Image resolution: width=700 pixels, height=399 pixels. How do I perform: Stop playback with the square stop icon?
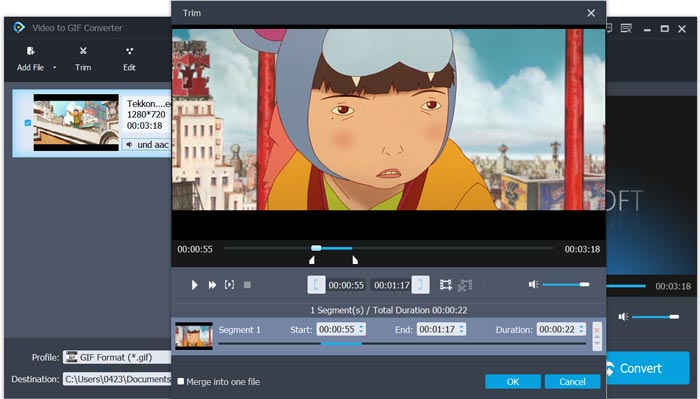click(x=247, y=285)
